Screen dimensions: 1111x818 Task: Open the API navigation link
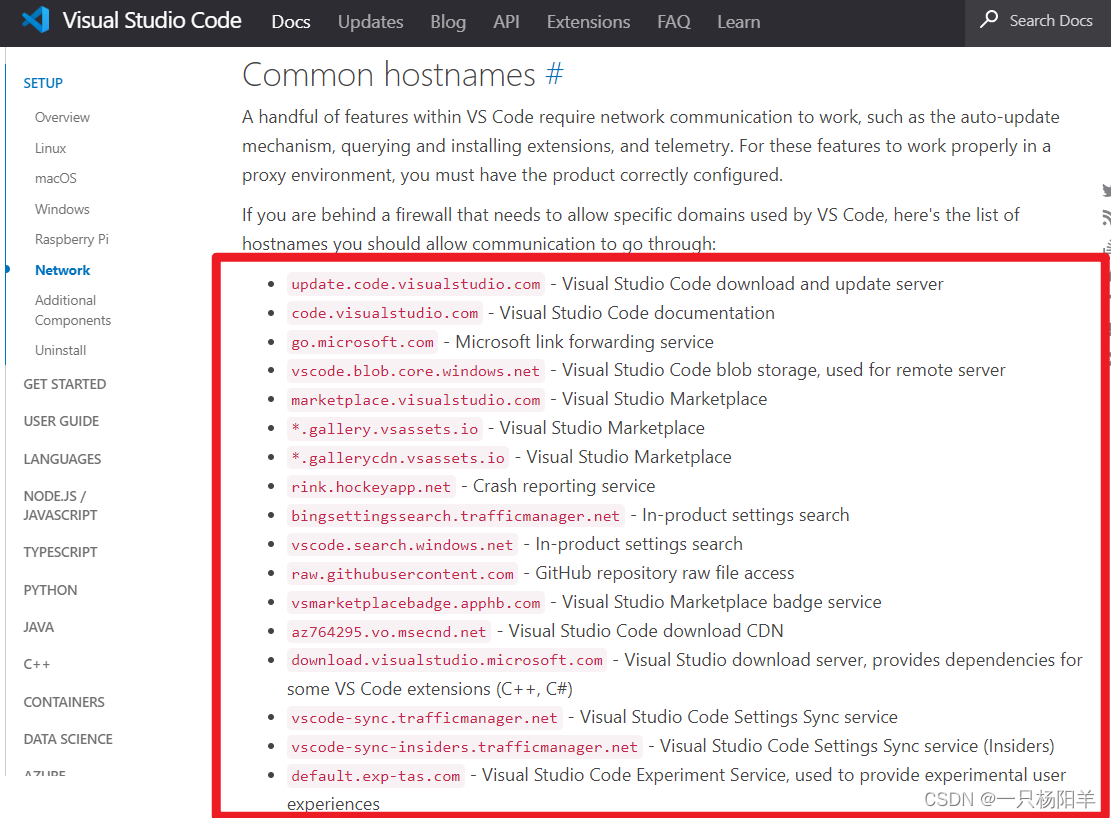tap(507, 22)
